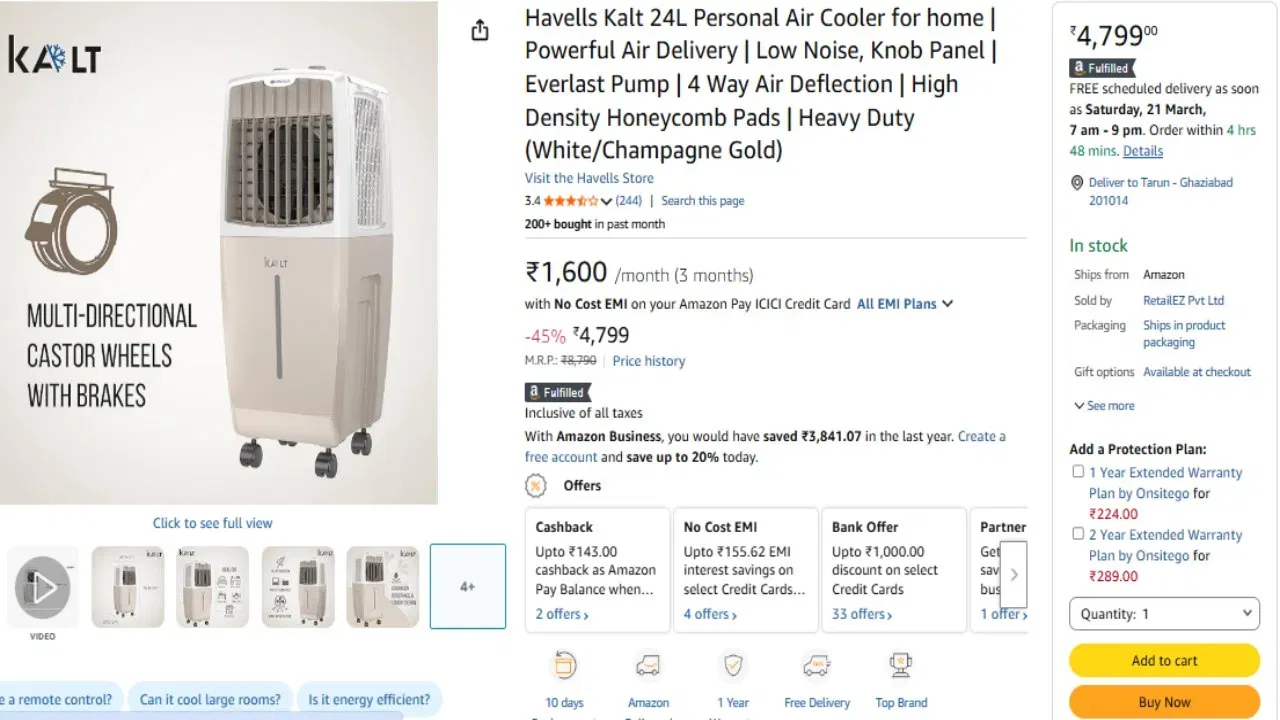The width and height of the screenshot is (1280, 720).
Task: Click the Amazon delivered box icon
Action: [648, 665]
